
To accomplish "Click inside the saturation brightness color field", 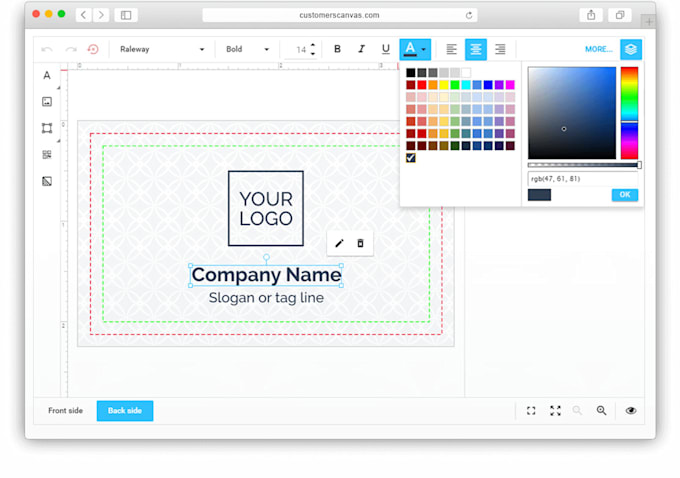I will click(572, 113).
